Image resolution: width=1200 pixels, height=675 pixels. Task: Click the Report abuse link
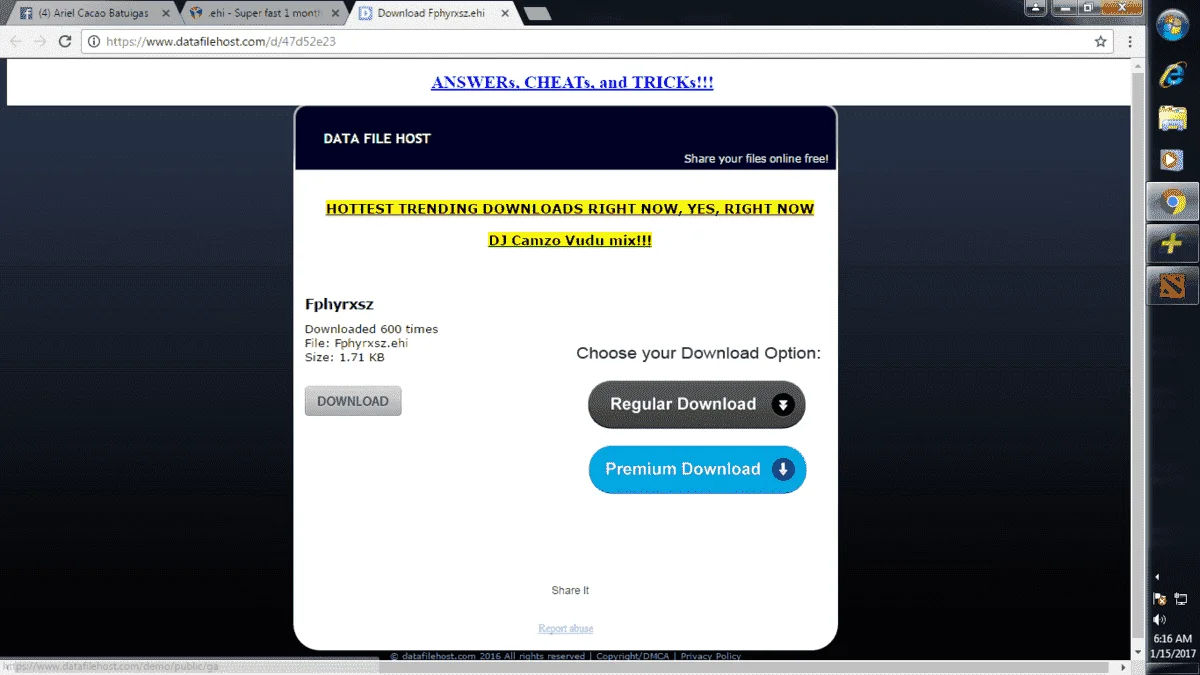coord(566,628)
